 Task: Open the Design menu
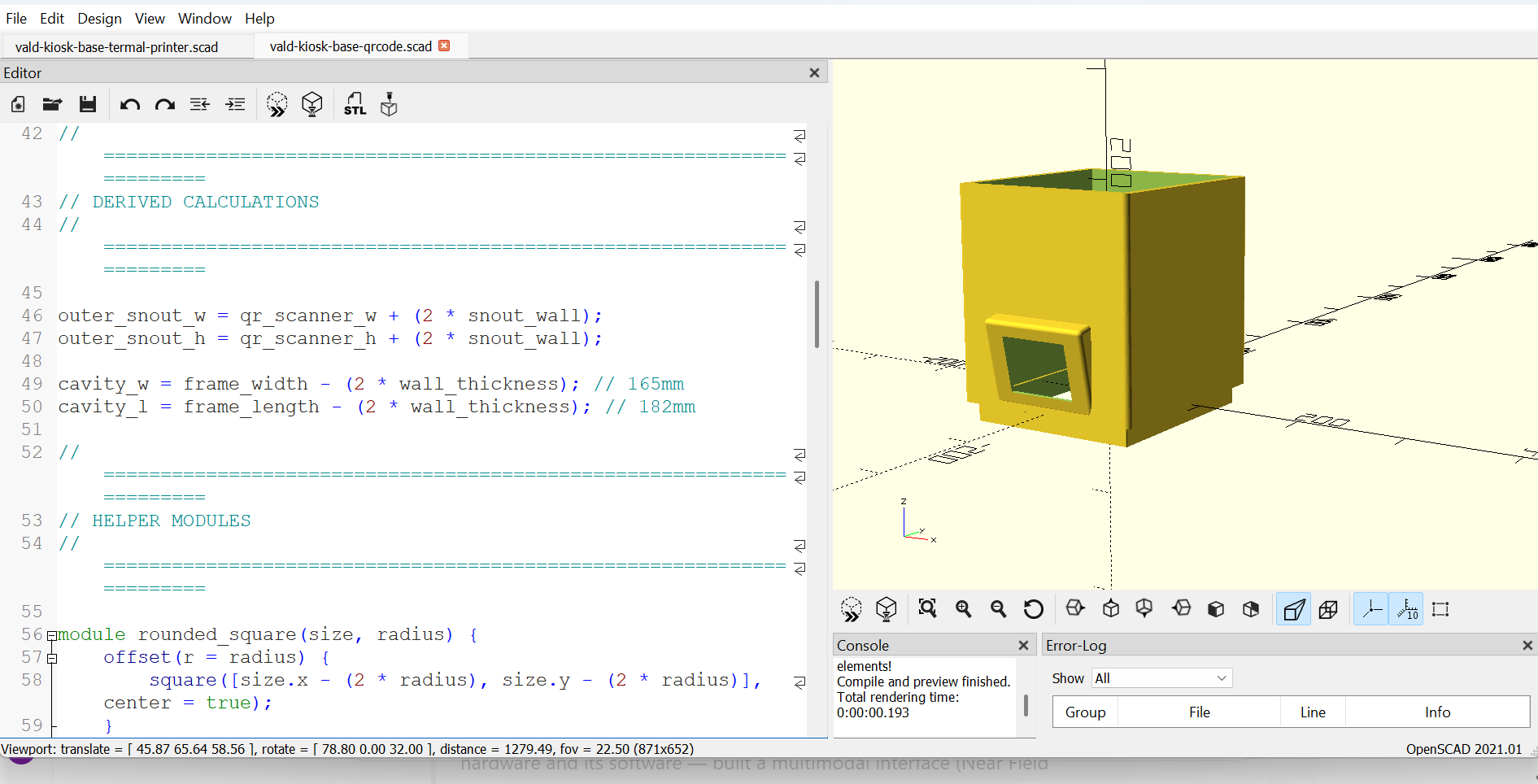(99, 18)
